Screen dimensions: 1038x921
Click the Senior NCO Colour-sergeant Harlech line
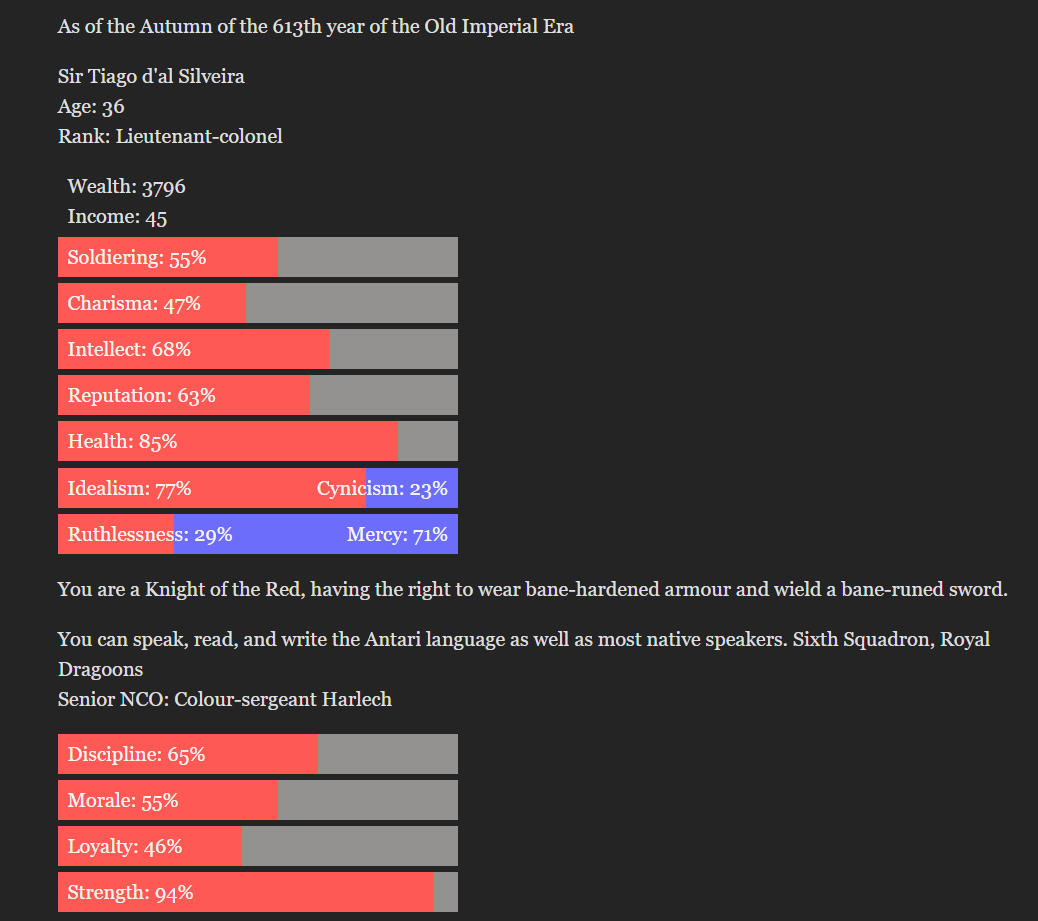click(224, 699)
